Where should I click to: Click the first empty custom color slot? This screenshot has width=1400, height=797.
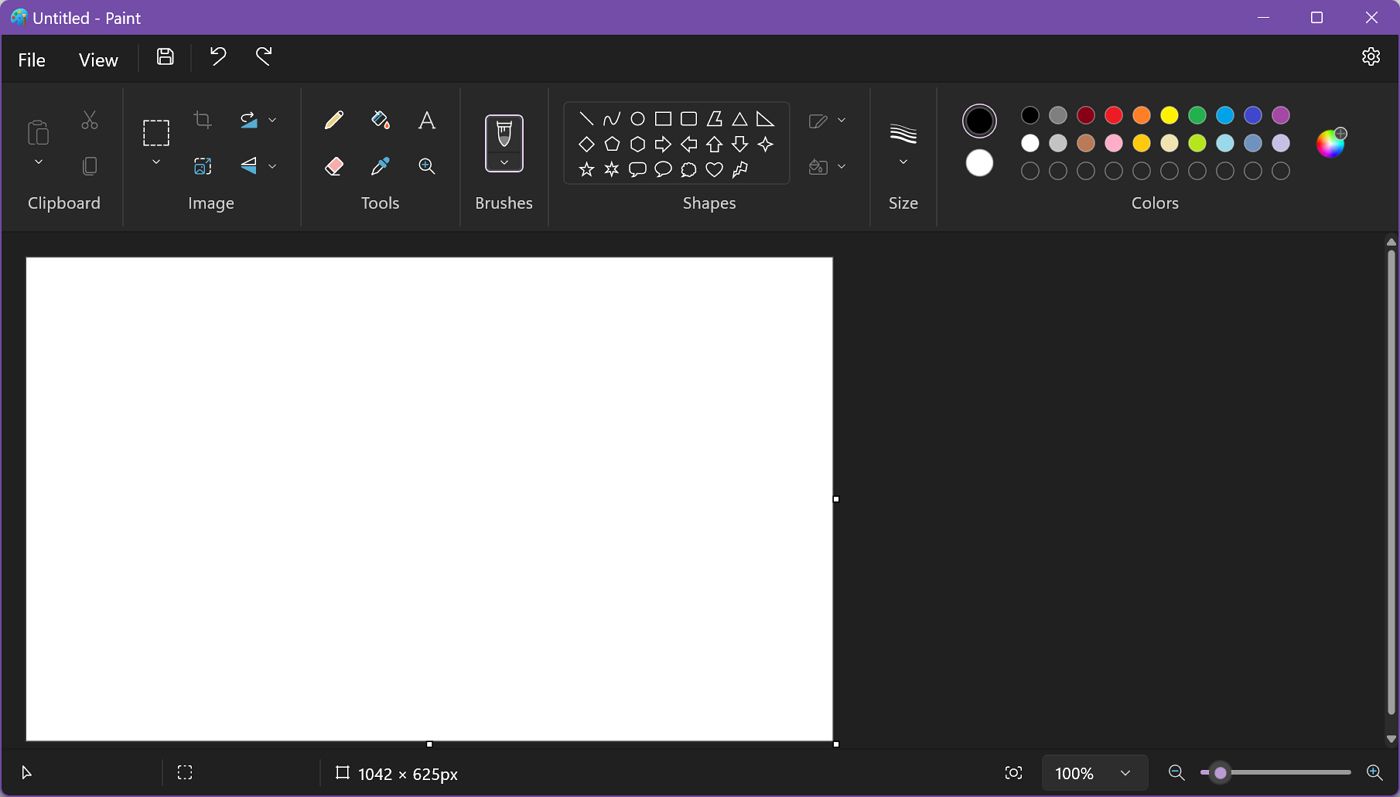click(1030, 171)
